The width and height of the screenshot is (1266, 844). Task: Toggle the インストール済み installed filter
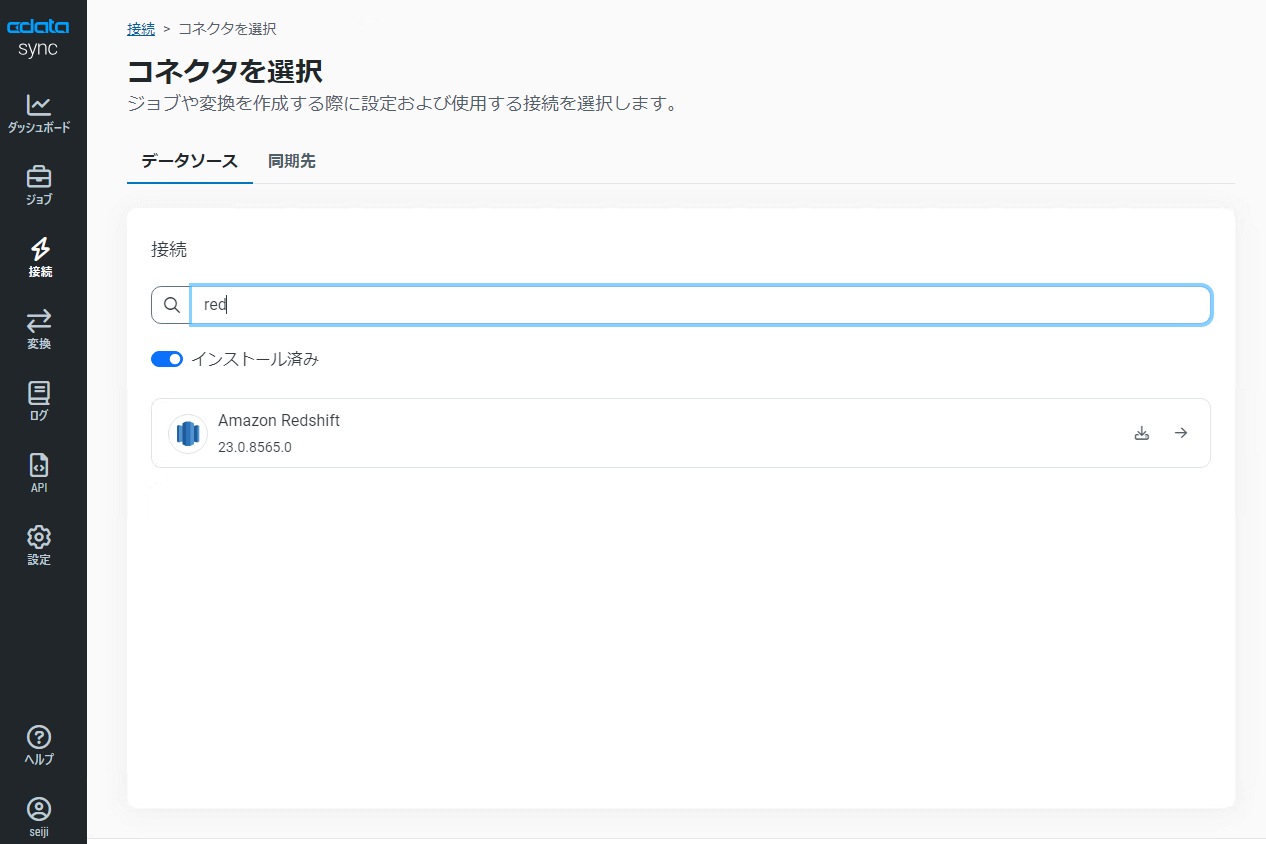click(167, 359)
